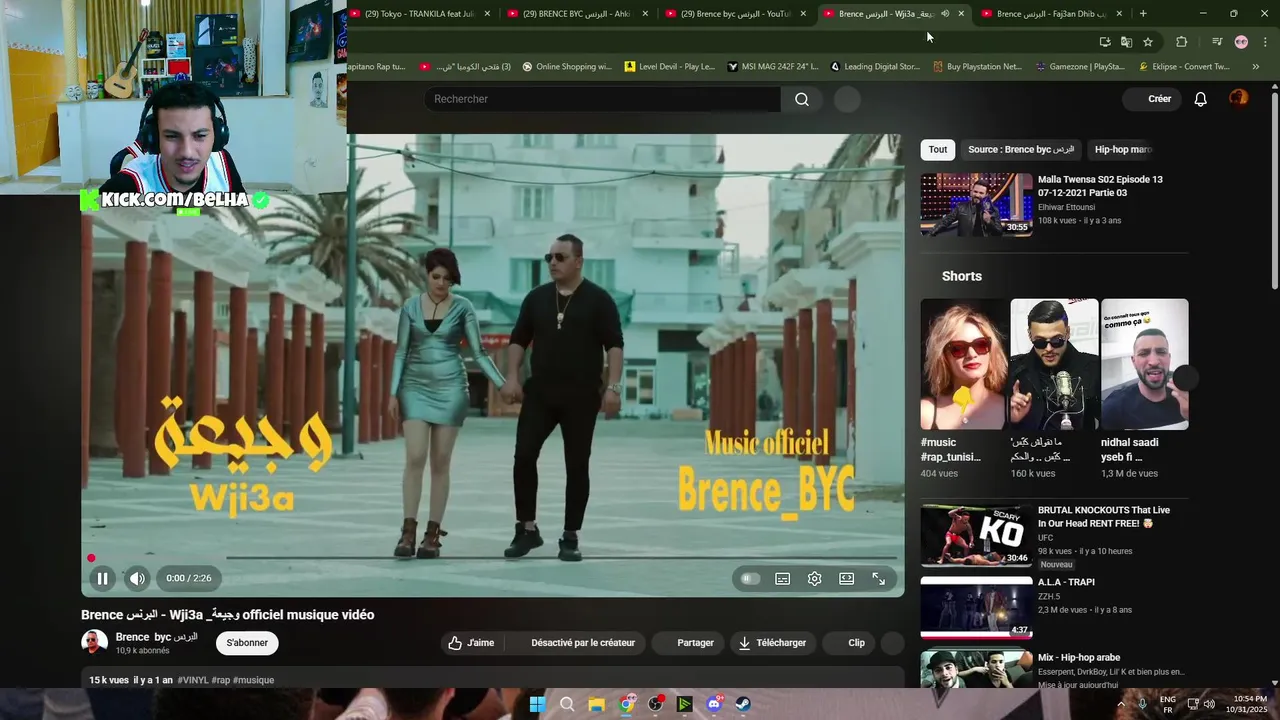
Task: Open the subtitles/captions button
Action: [783, 578]
